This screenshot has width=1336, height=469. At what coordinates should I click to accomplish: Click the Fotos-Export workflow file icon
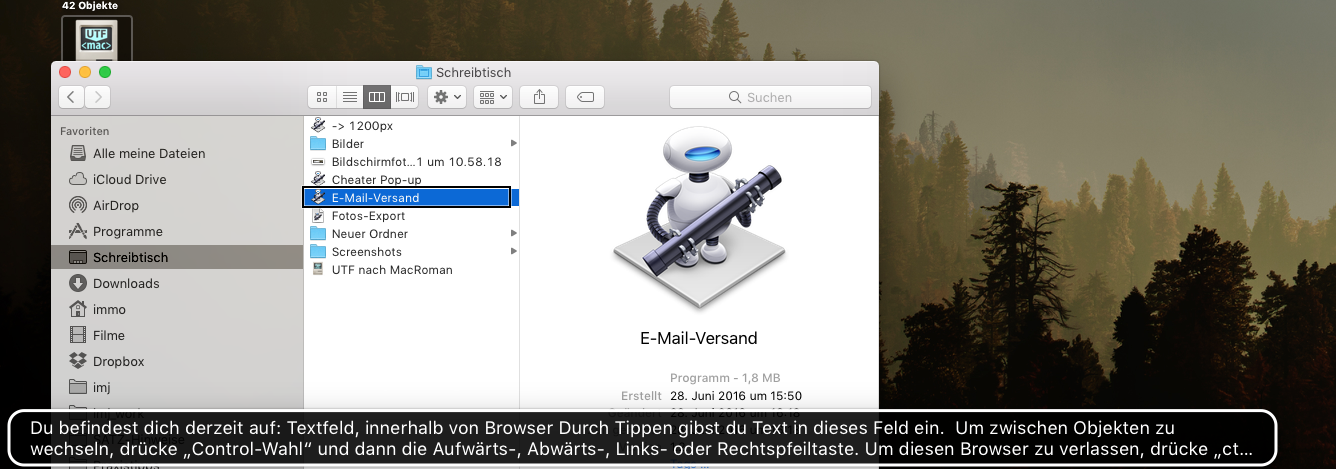(x=318, y=215)
